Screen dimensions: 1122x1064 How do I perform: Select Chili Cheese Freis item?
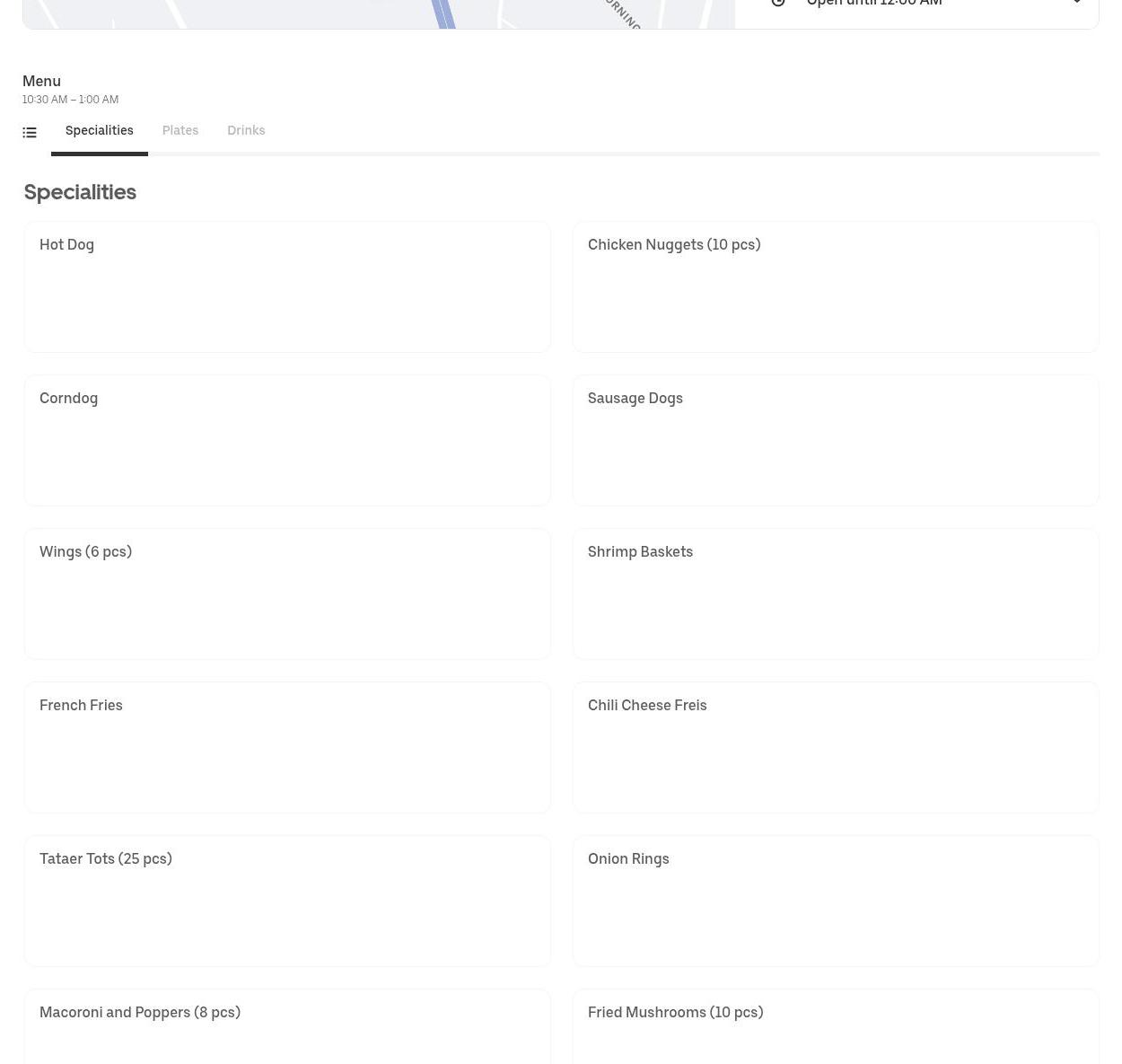(x=836, y=748)
